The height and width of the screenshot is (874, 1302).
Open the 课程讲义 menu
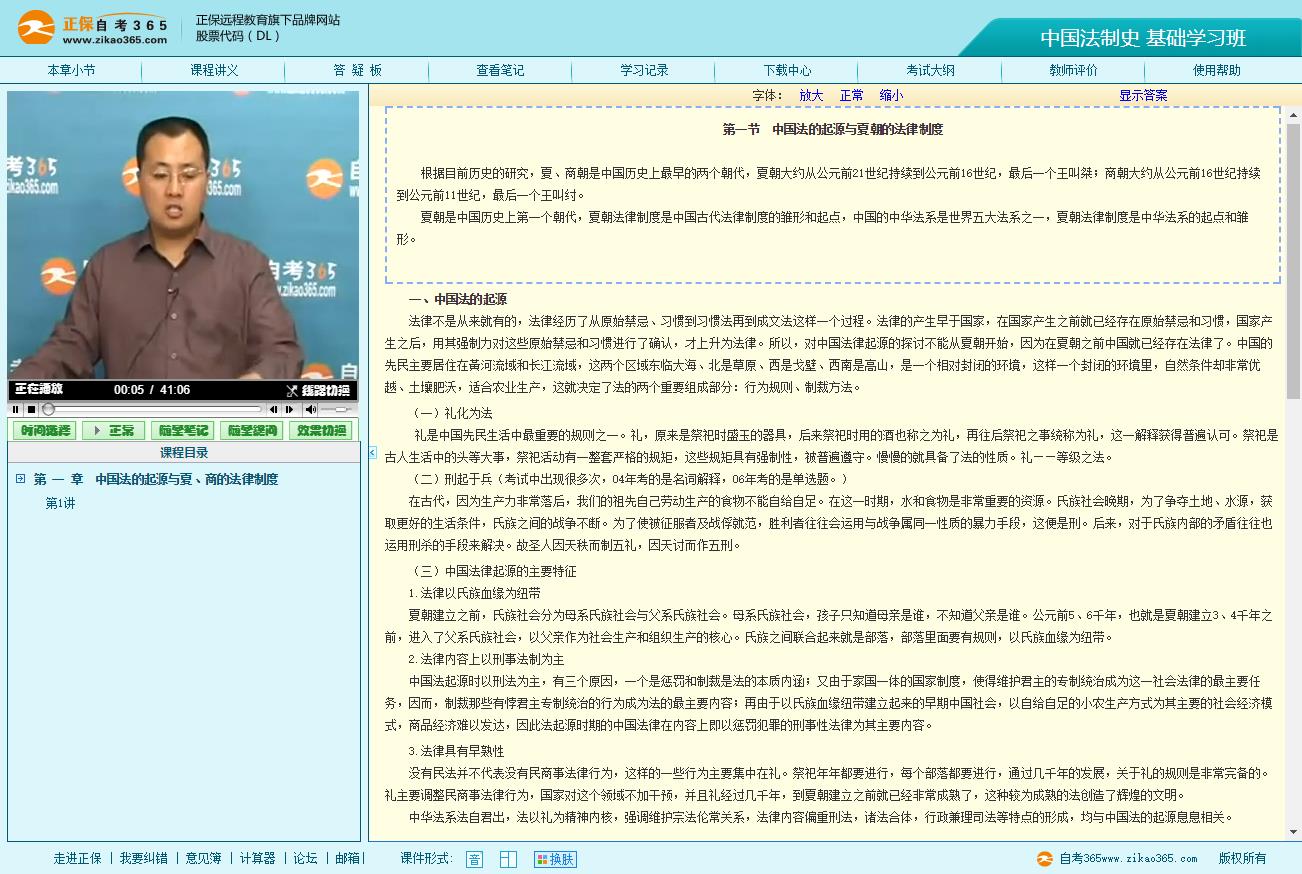[x=214, y=70]
